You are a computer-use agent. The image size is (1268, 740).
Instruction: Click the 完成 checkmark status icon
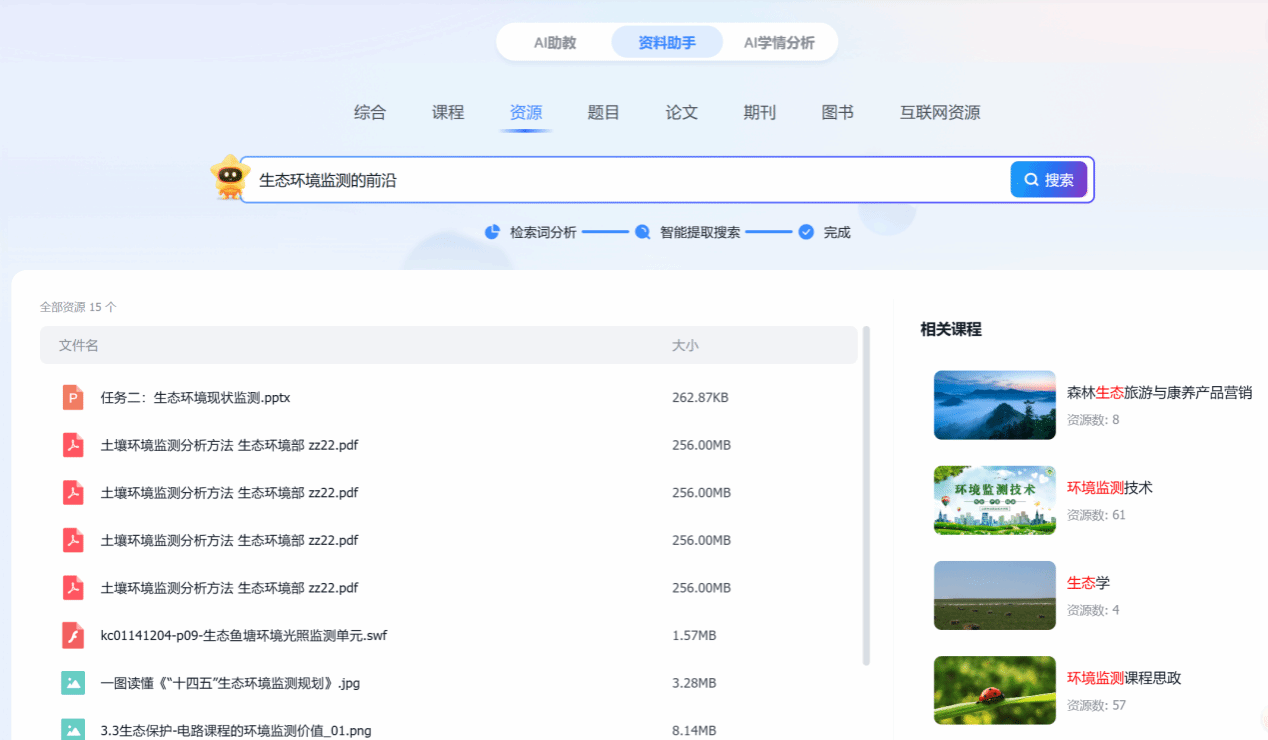click(806, 232)
